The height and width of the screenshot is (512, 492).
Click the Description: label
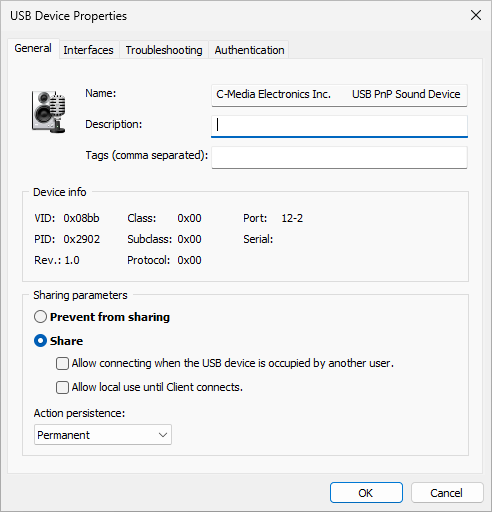114,124
